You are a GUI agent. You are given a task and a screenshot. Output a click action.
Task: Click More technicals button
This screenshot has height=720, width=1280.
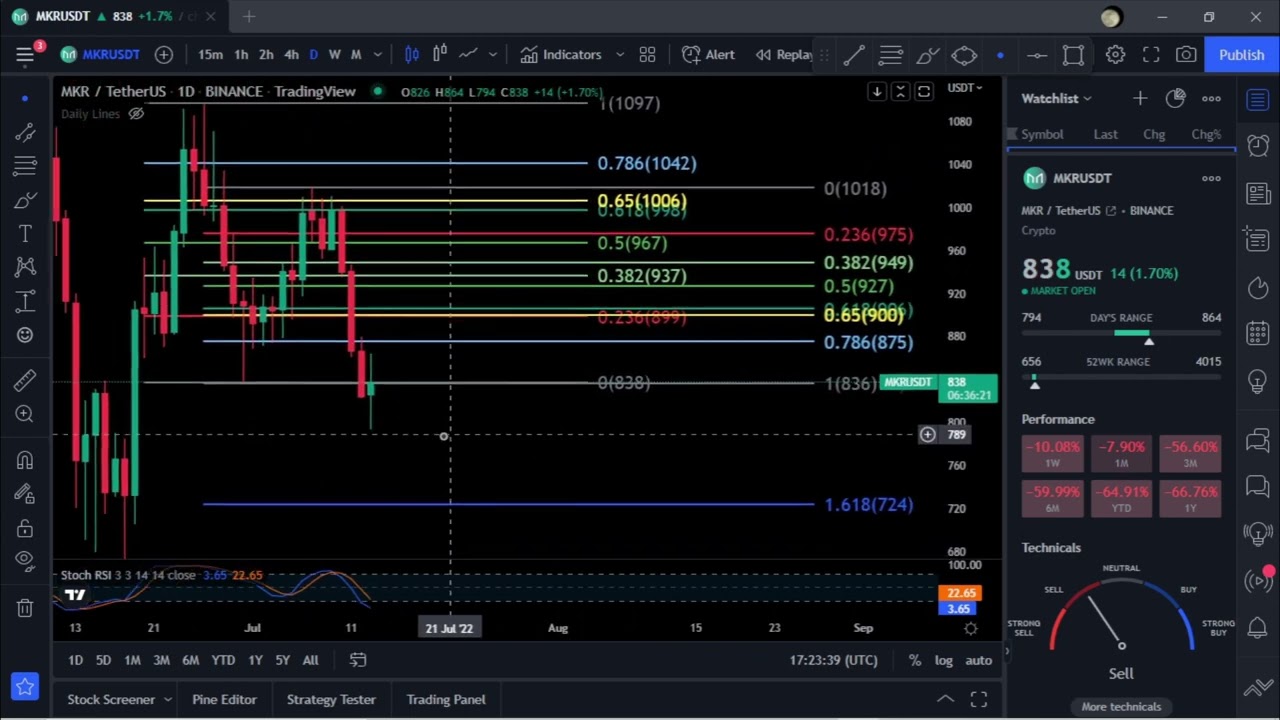1121,706
